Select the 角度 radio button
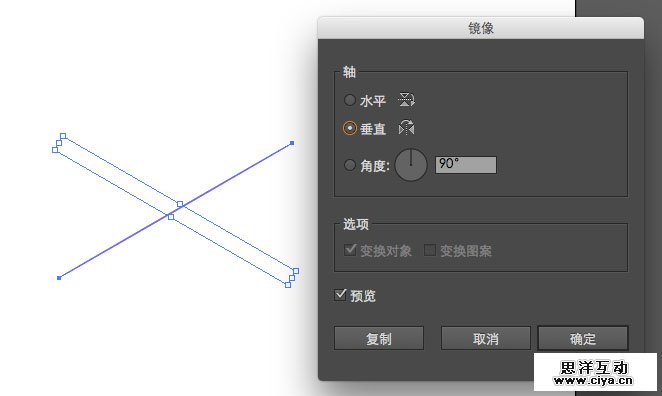The image size is (662, 396). tap(350, 165)
